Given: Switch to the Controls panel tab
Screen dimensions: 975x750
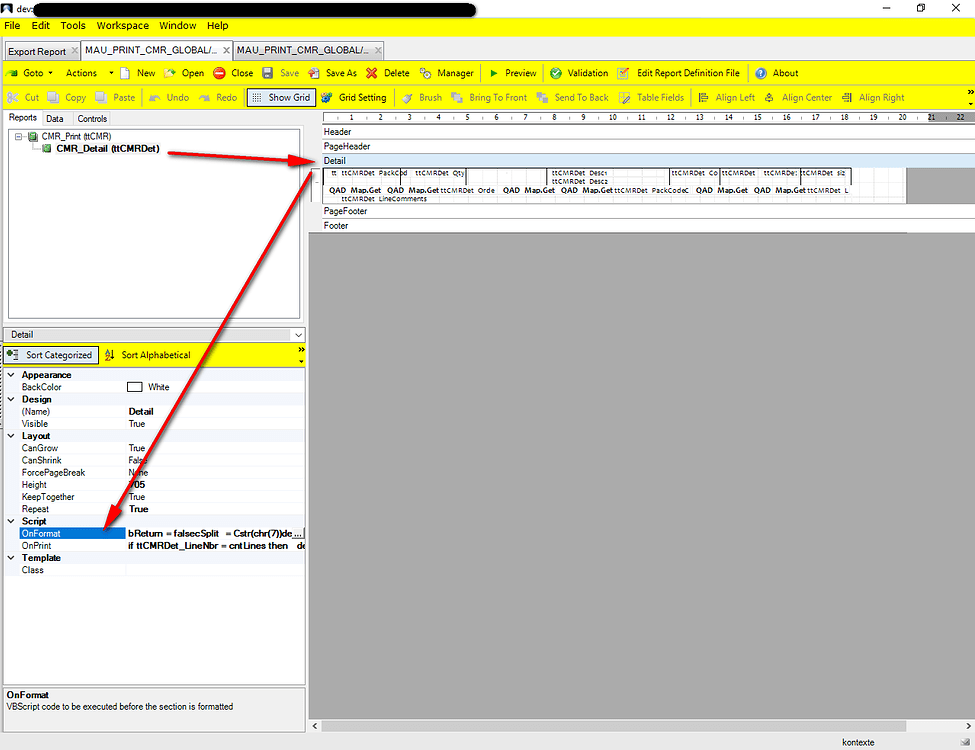Looking at the screenshot, I should pos(92,118).
